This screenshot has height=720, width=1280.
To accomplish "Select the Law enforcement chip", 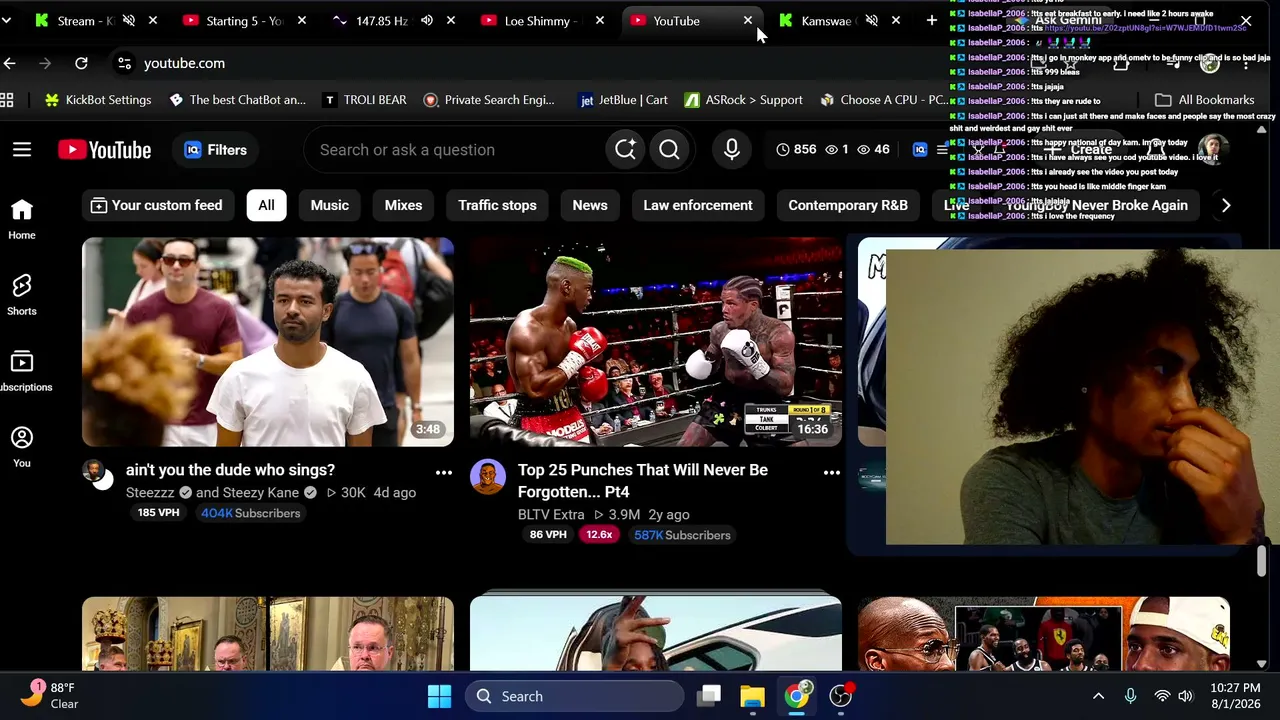I will pyautogui.click(x=698, y=205).
